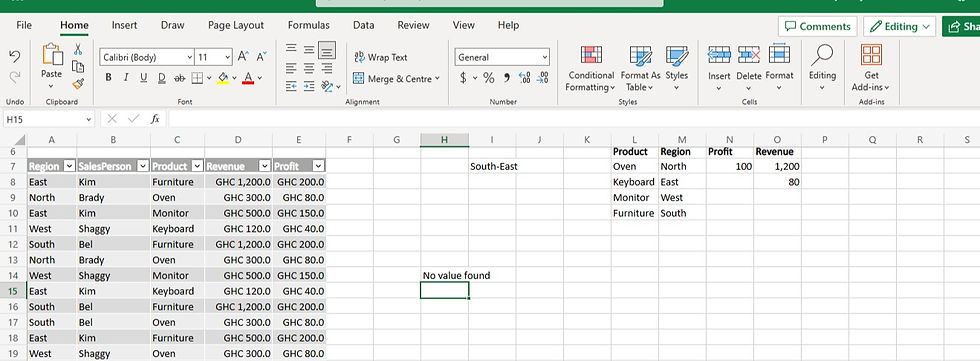Toggle Italic formatting
Viewport: 980px width, 361px height.
coord(126,78)
